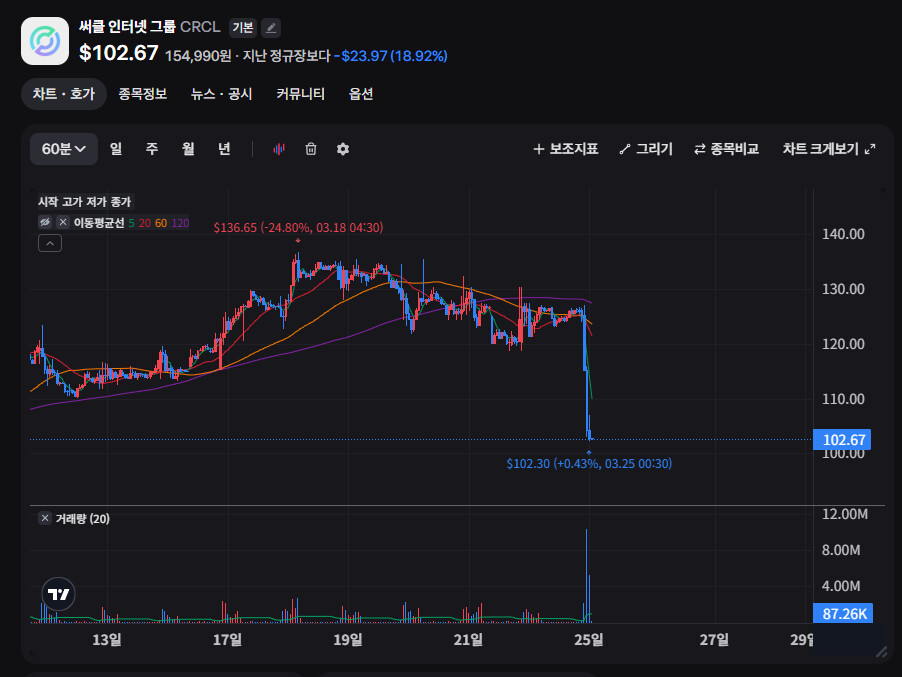Click the trash can delete icon
This screenshot has width=902, height=677.
click(x=311, y=149)
